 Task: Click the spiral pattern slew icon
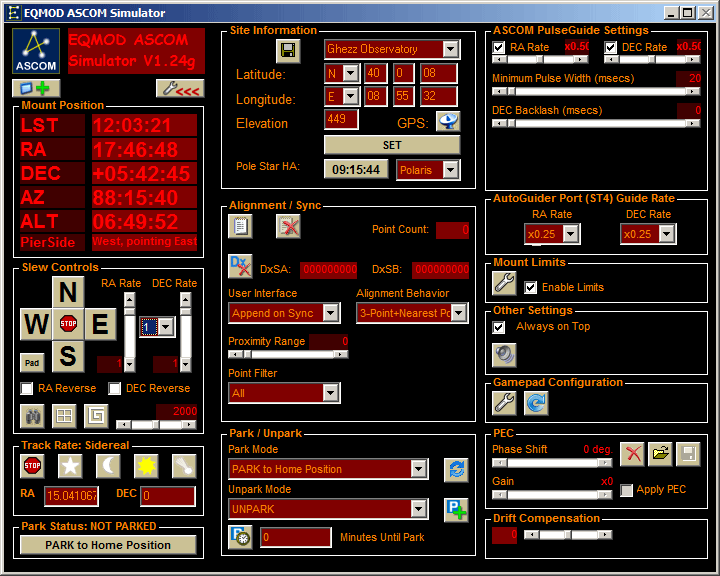96,416
